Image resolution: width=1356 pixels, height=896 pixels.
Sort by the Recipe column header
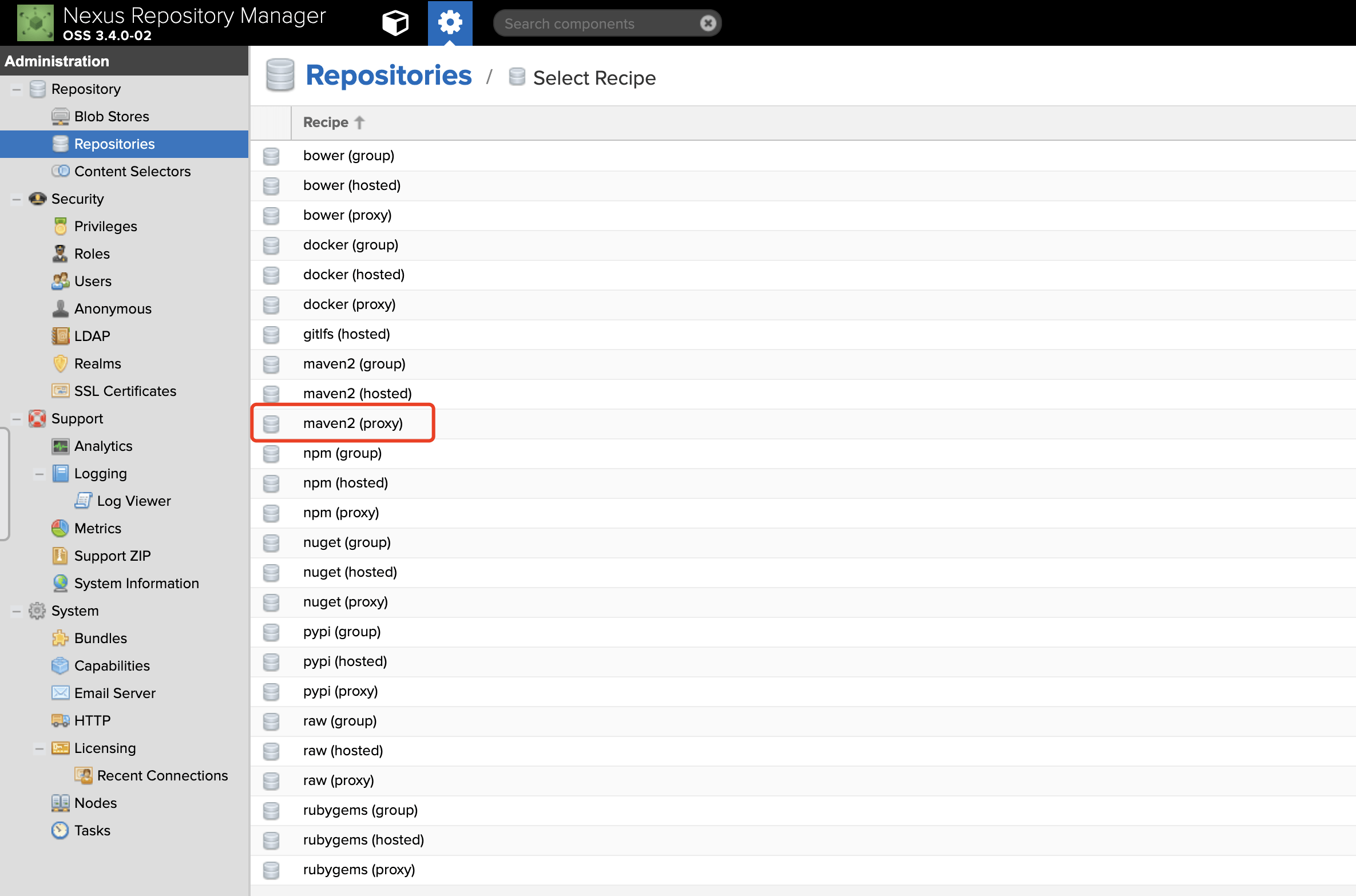(326, 122)
